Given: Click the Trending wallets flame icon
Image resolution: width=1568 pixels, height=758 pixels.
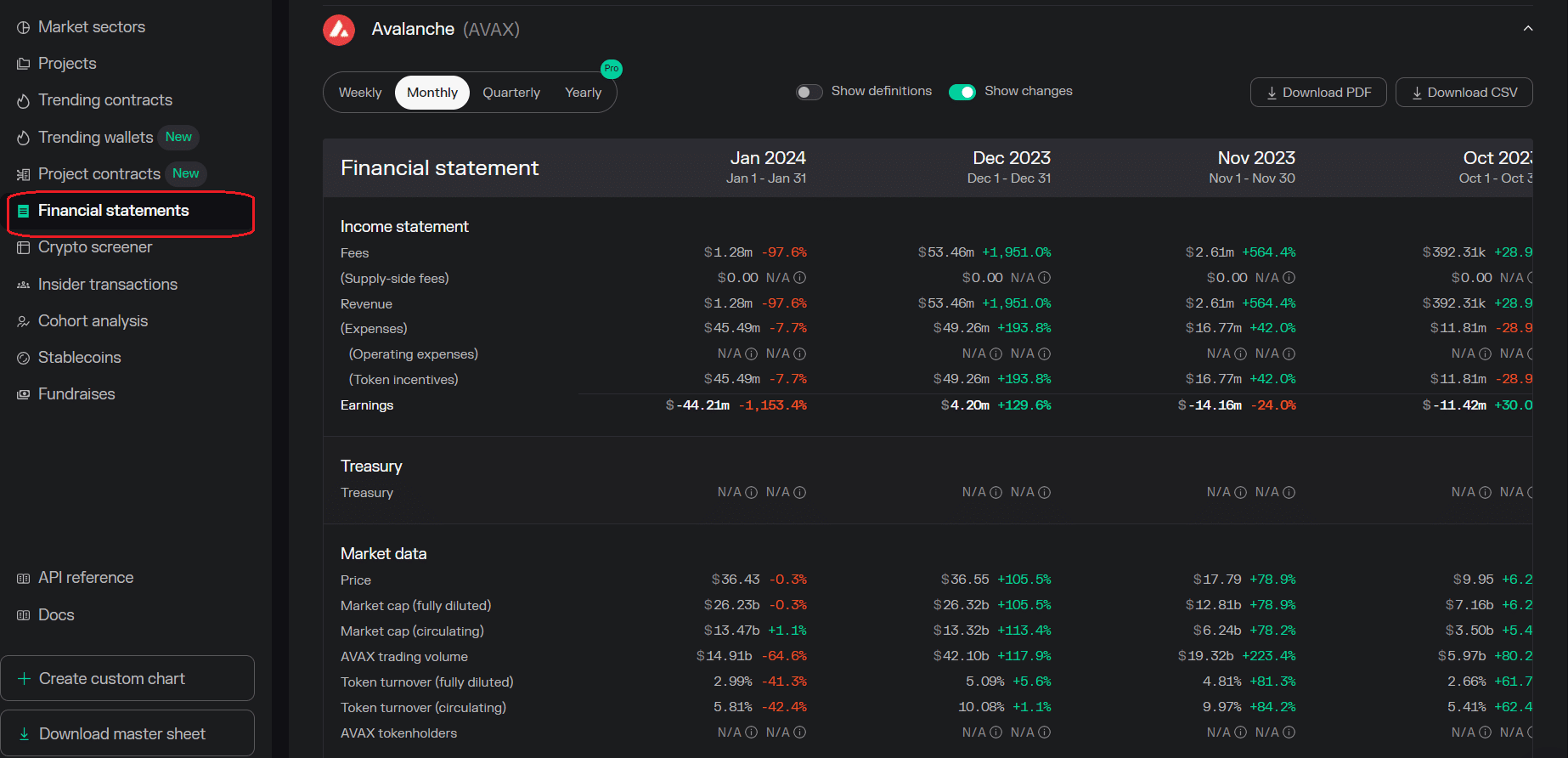Looking at the screenshot, I should point(24,138).
